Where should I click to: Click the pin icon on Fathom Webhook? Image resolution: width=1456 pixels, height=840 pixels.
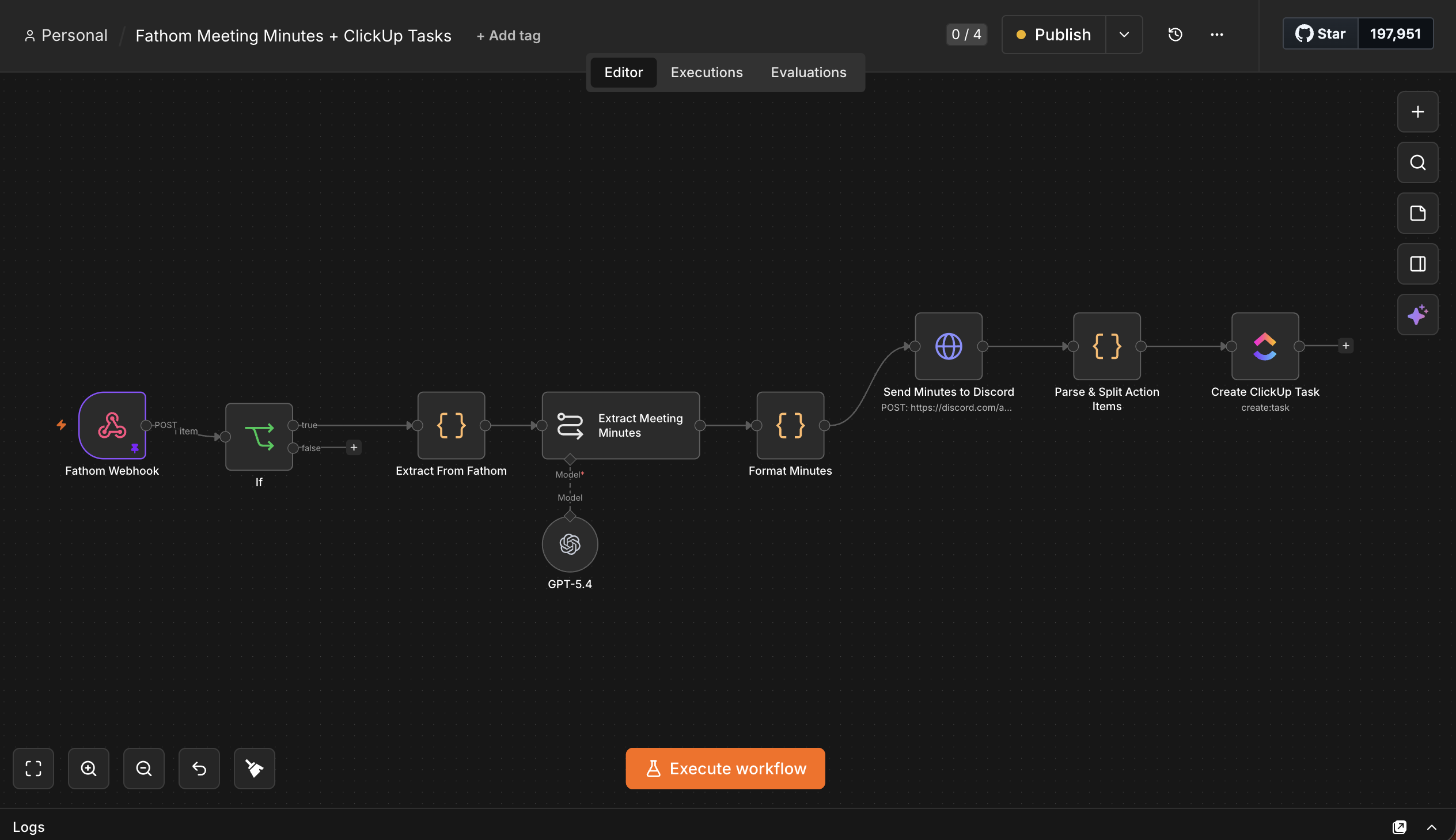[135, 448]
